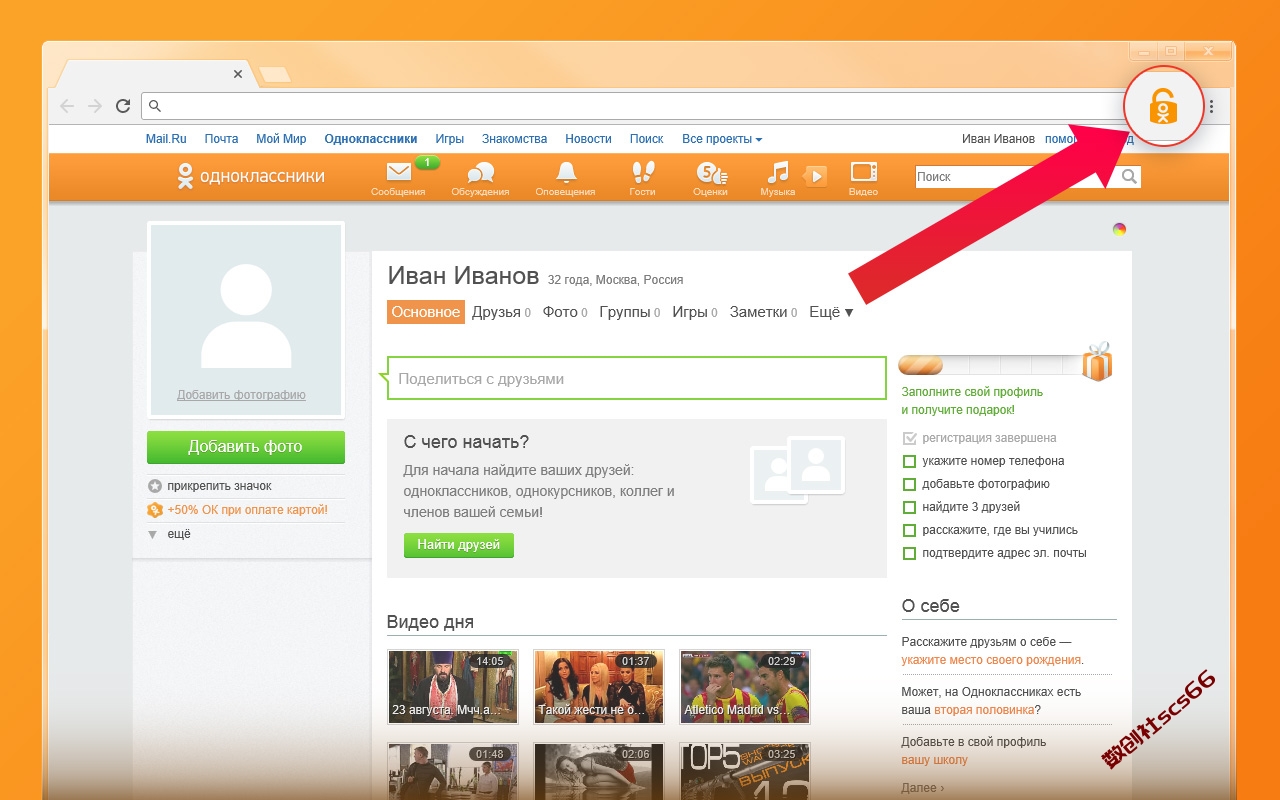Image resolution: width=1280 pixels, height=800 pixels.
Task: Click the profile completion progress bar
Action: 990,365
